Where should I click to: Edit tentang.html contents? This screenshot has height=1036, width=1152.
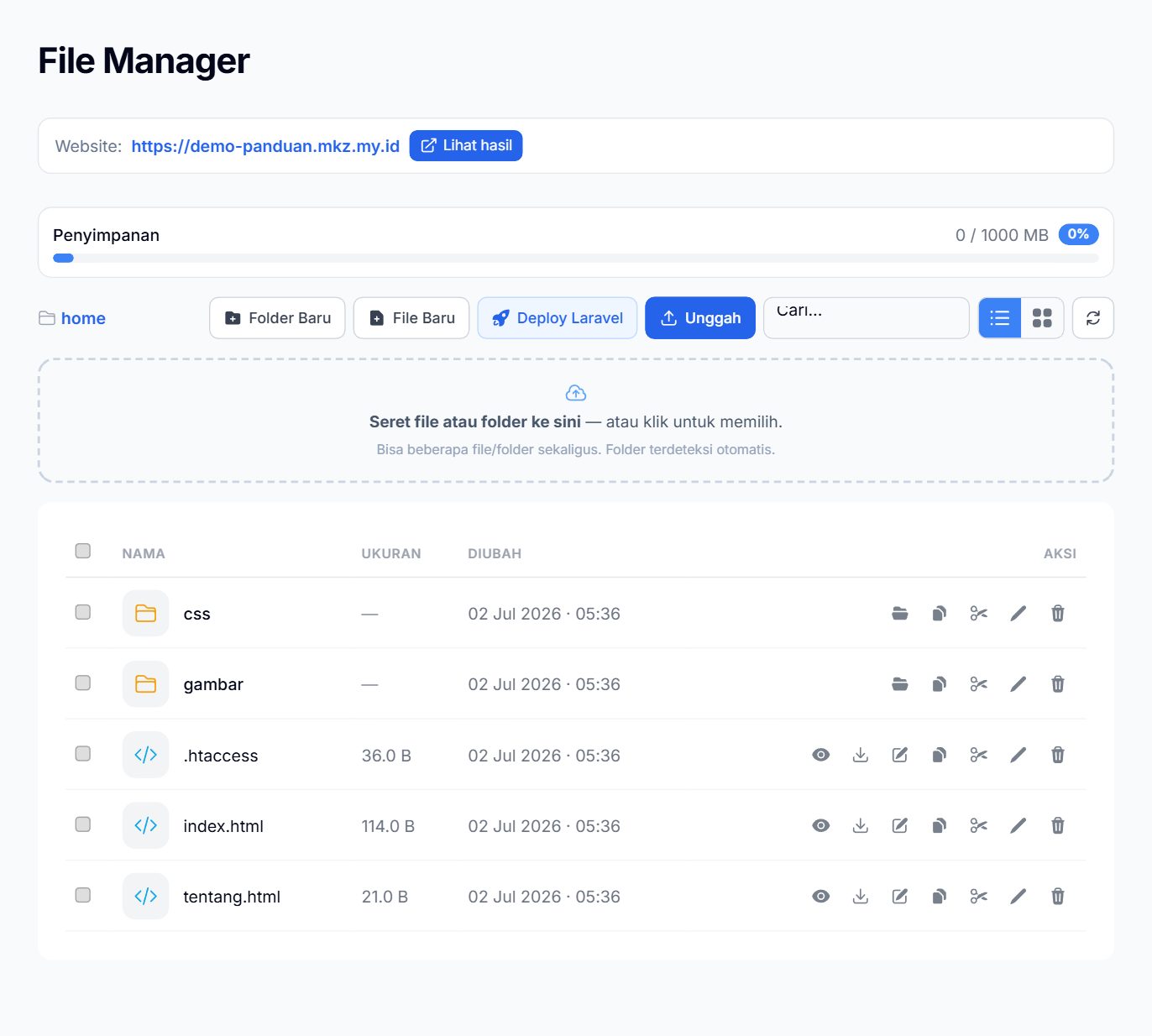[x=900, y=896]
